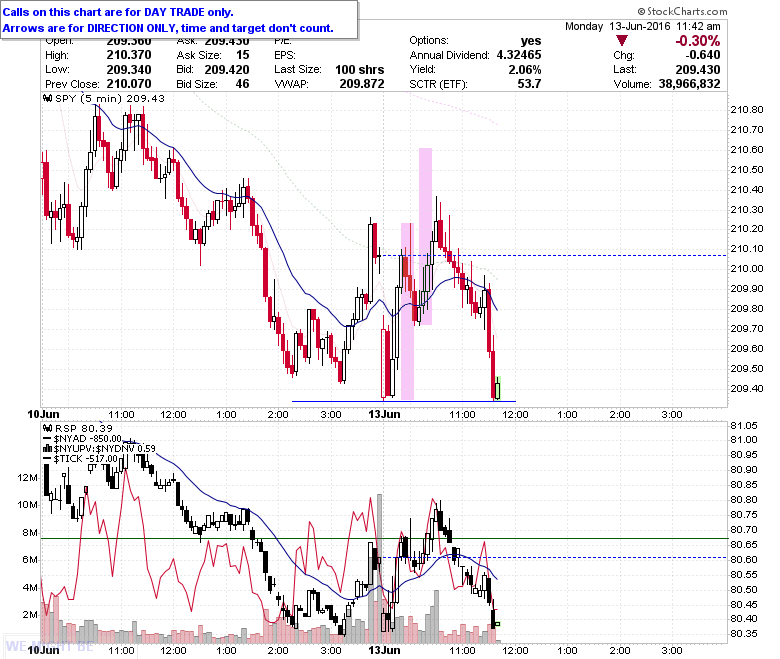Click the High value '210.370'
The image size is (780, 659).
(129, 55)
